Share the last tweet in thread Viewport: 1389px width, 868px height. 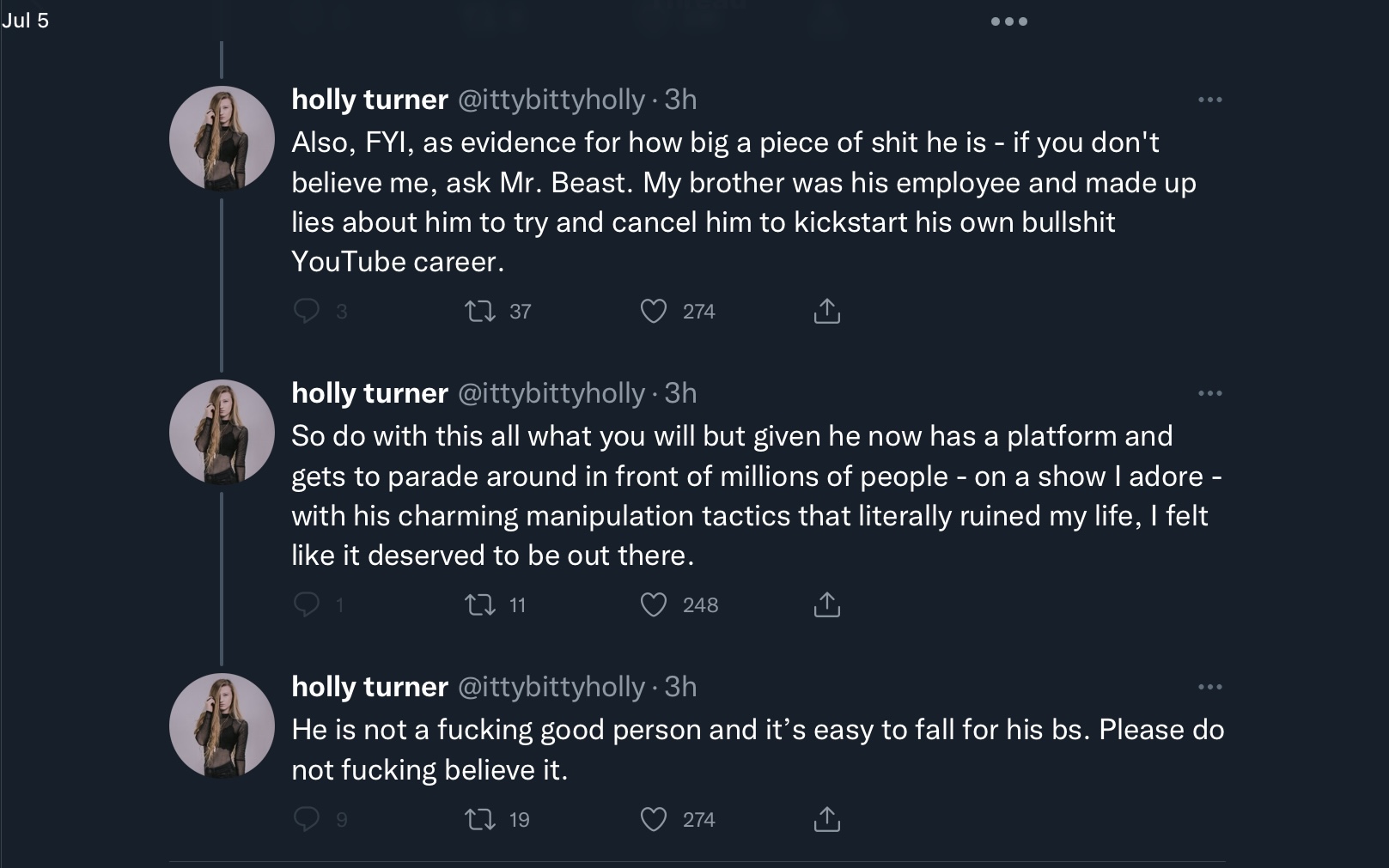(x=826, y=819)
